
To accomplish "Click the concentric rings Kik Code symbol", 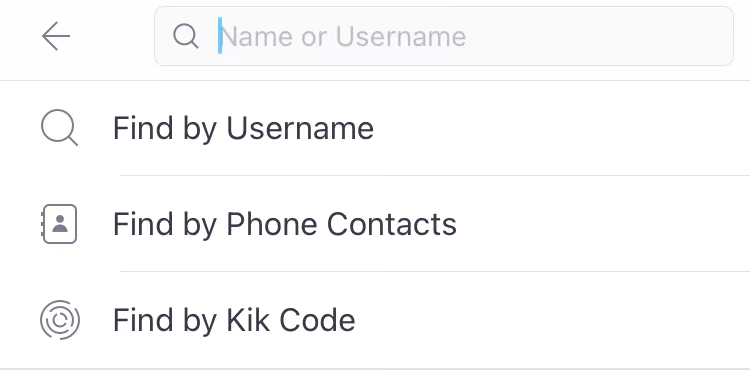I will [60, 320].
